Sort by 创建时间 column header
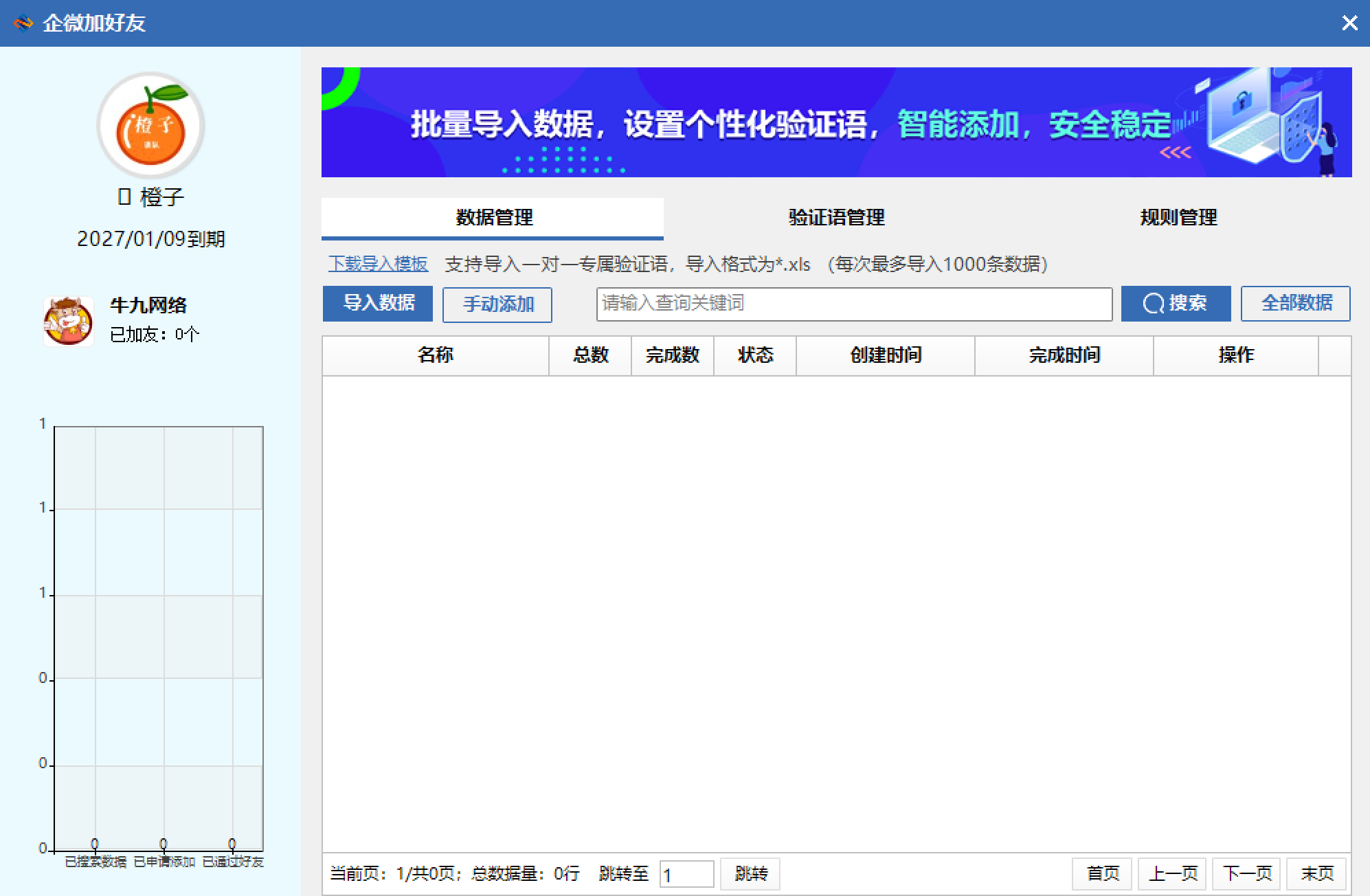Viewport: 1370px width, 896px height. point(885,355)
